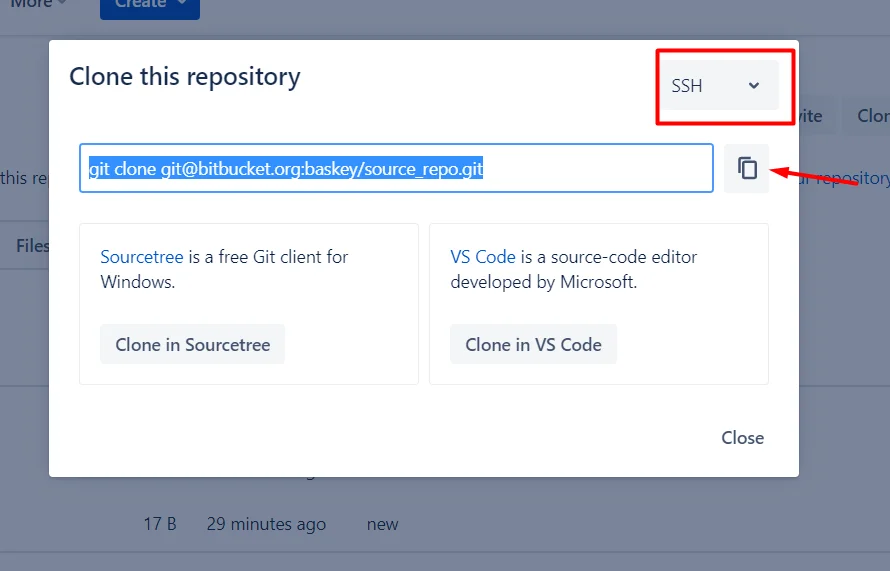890x571 pixels.
Task: Open the More menu behind the dialog
Action: coord(39,5)
